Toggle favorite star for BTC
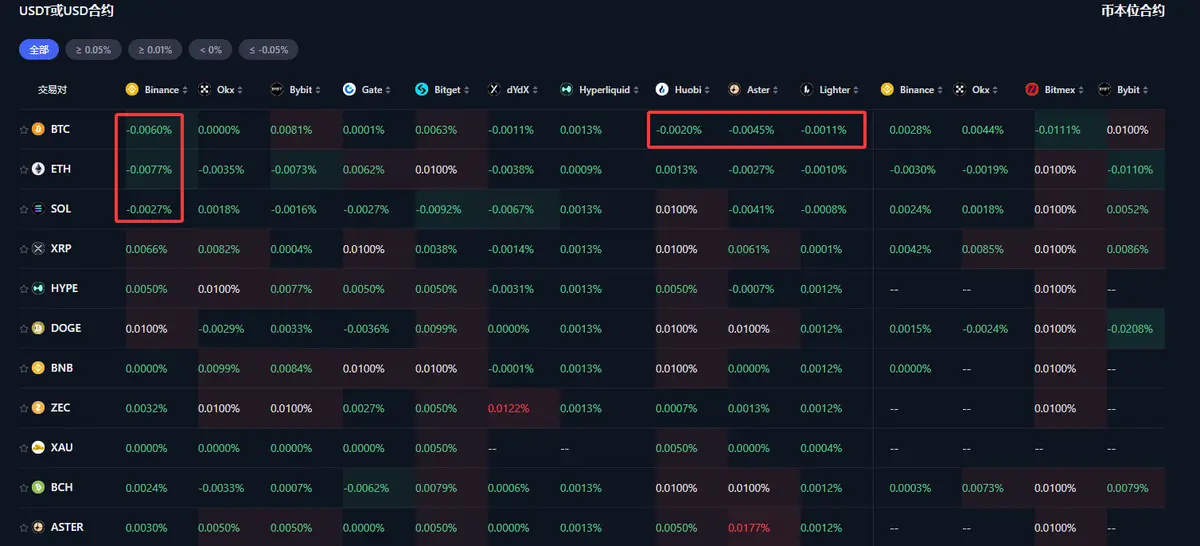The image size is (1200, 546). (24, 130)
